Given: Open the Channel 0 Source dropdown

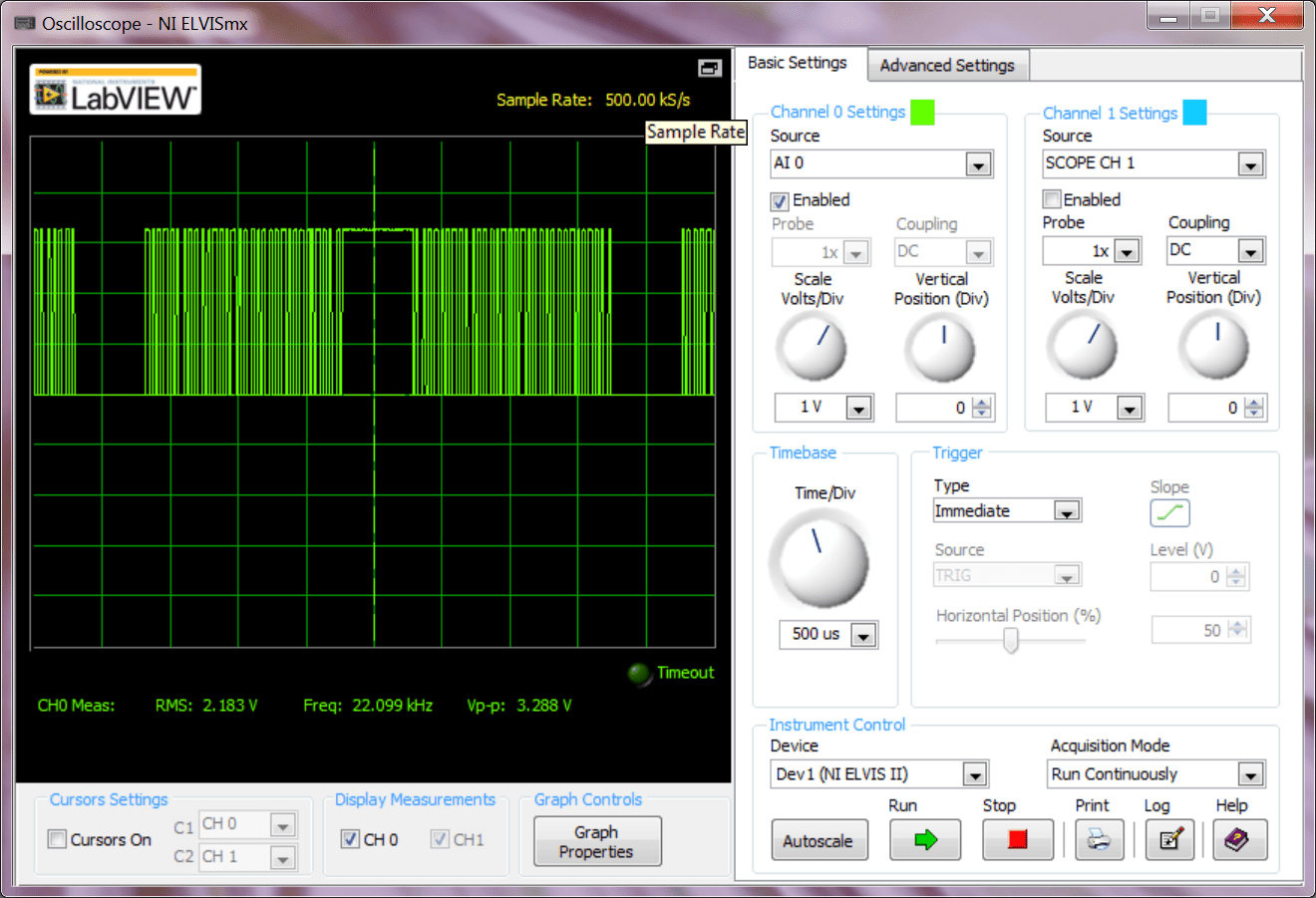Looking at the screenshot, I should pos(978,164).
